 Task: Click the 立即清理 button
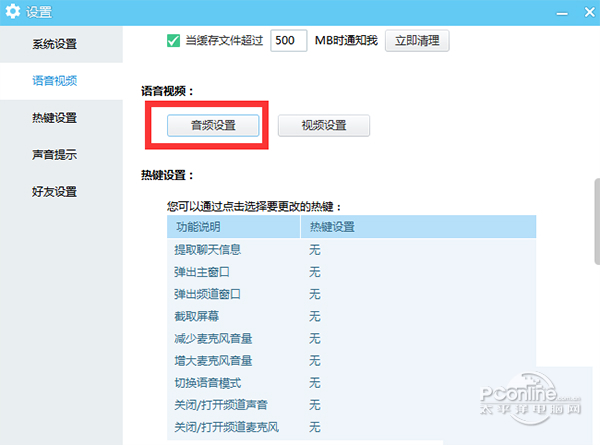[417, 40]
